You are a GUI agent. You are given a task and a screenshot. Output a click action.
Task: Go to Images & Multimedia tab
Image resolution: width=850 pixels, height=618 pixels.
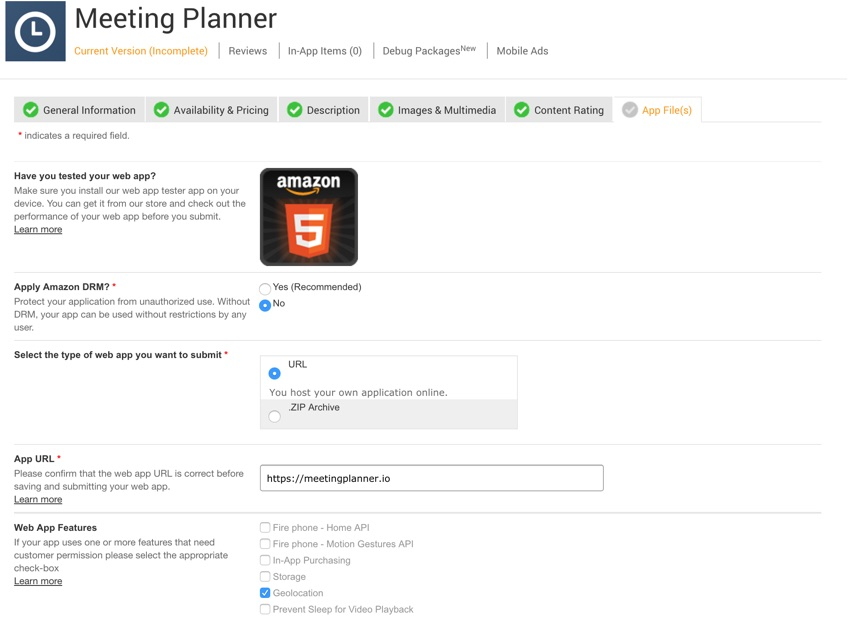click(x=437, y=110)
